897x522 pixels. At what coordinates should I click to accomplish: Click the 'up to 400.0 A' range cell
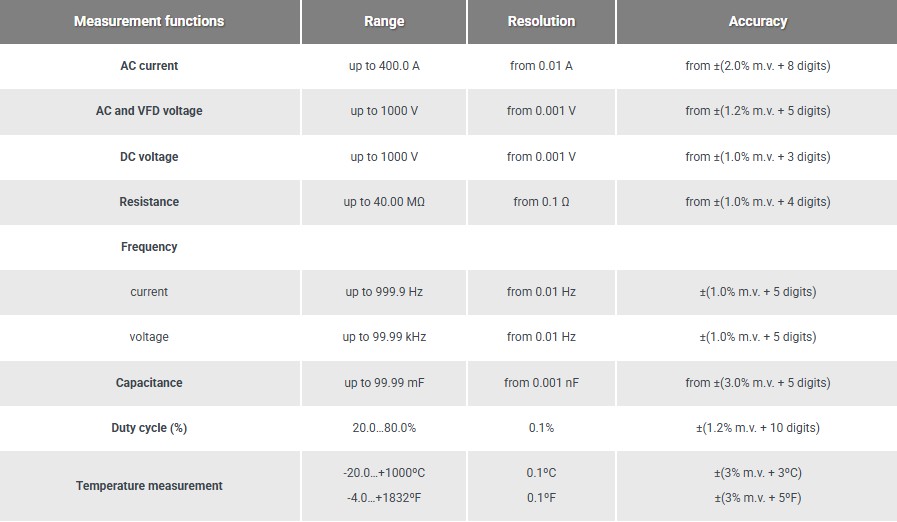pos(384,66)
